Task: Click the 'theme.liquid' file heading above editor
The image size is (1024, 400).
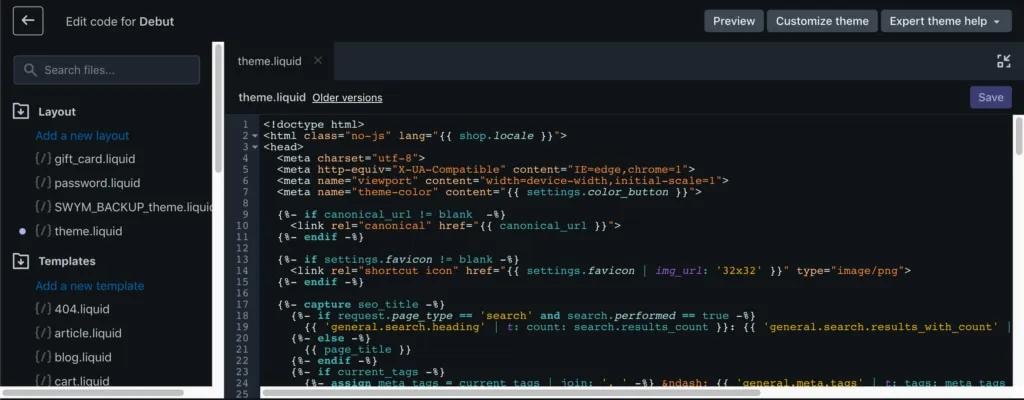Action: 272,97
